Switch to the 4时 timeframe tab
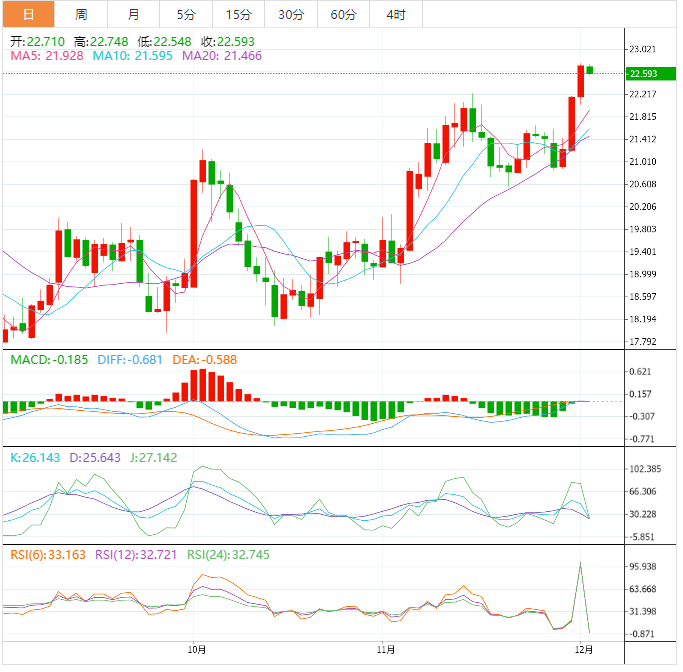Image resolution: width=683 pixels, height=672 pixels. [x=395, y=14]
